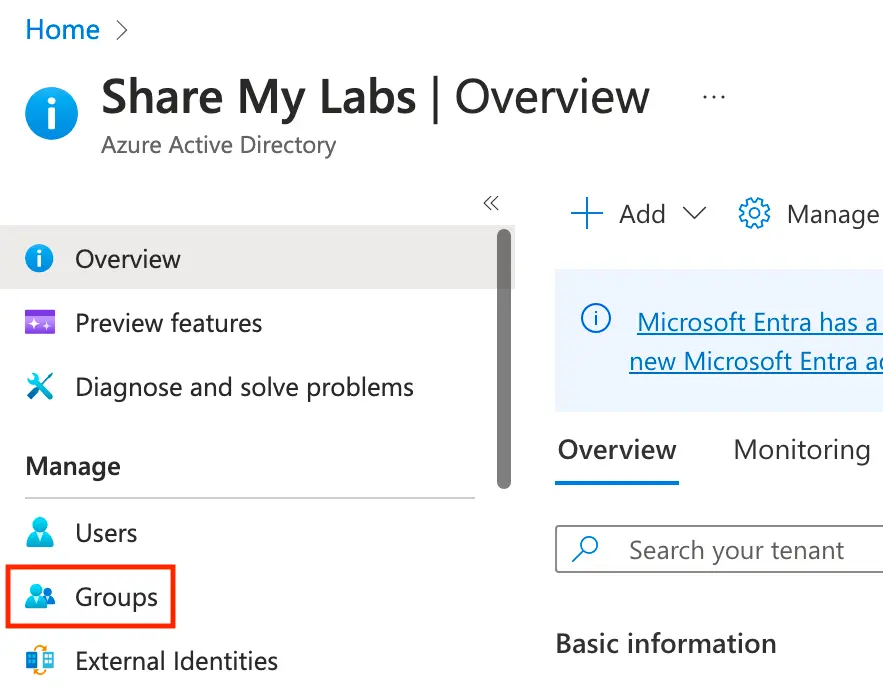
Task: Click the Preview features sparkle icon
Action: click(x=39, y=323)
